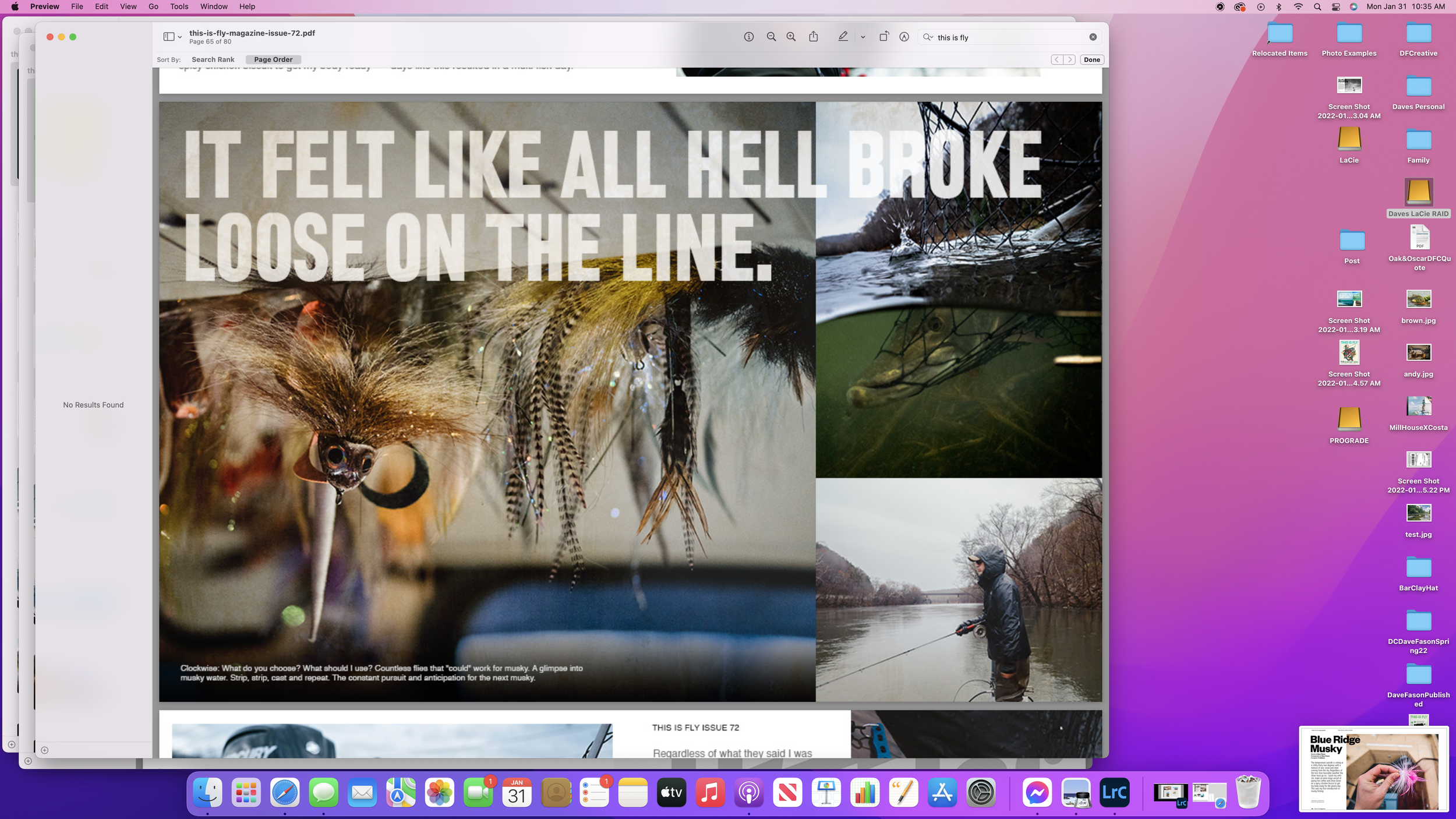
Task: Expand the highlight color dropdown arrow
Action: coord(863,37)
